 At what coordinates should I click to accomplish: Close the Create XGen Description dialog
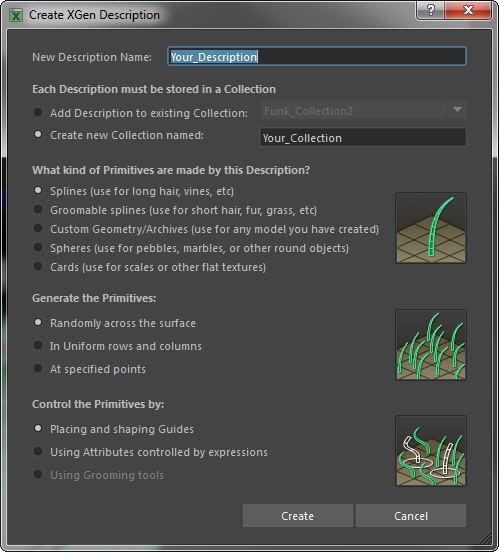(468, 10)
